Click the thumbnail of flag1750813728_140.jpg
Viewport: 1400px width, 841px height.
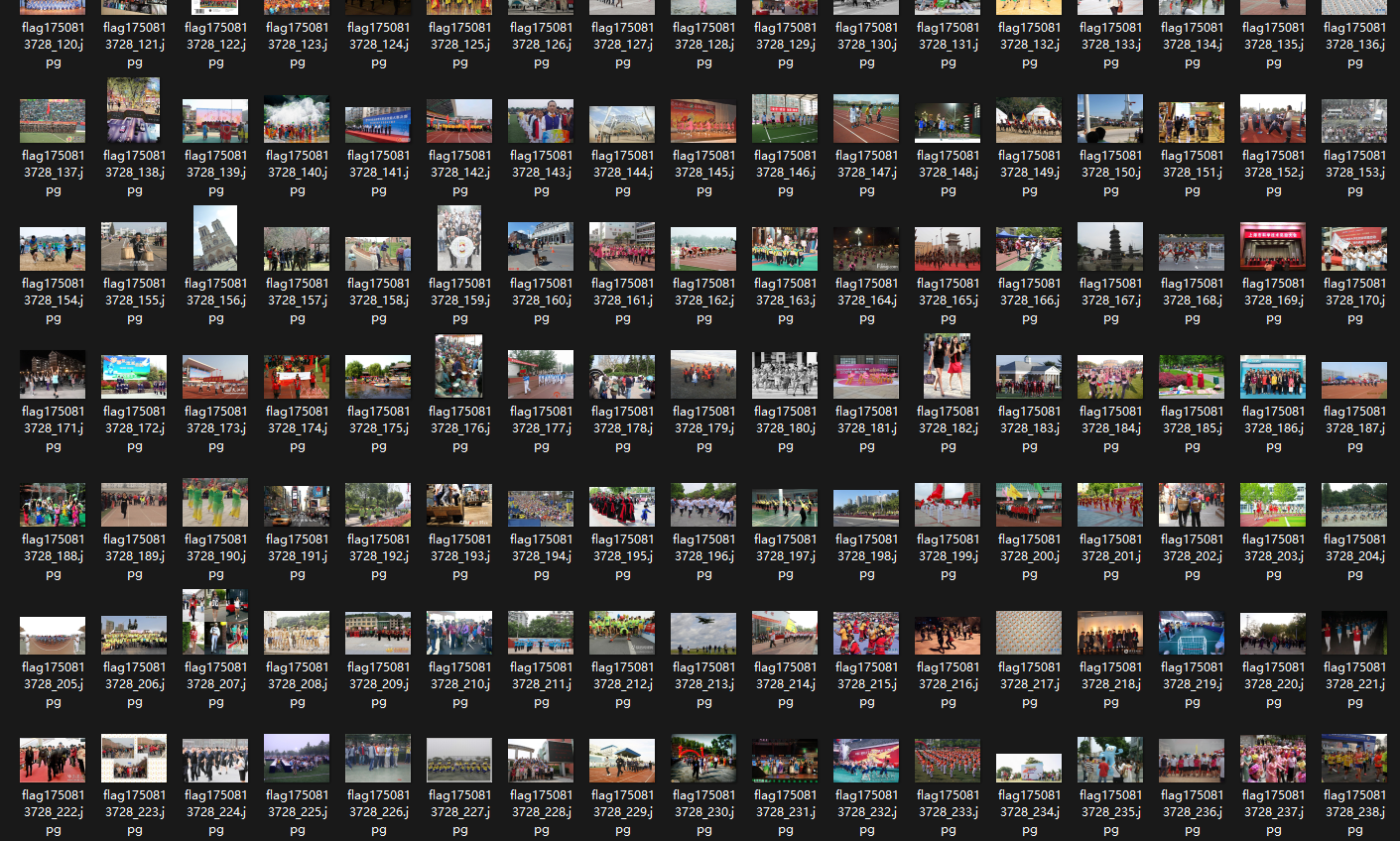(x=297, y=119)
